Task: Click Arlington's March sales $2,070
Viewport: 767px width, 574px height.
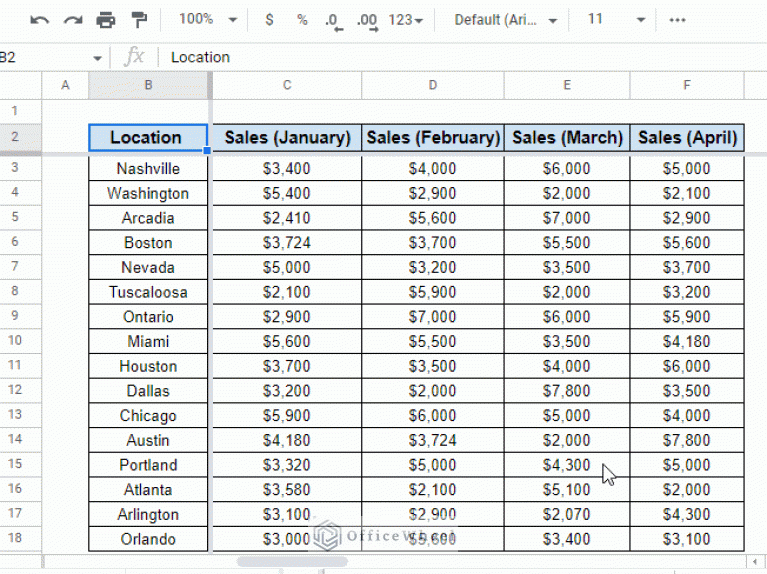Action: (567, 514)
